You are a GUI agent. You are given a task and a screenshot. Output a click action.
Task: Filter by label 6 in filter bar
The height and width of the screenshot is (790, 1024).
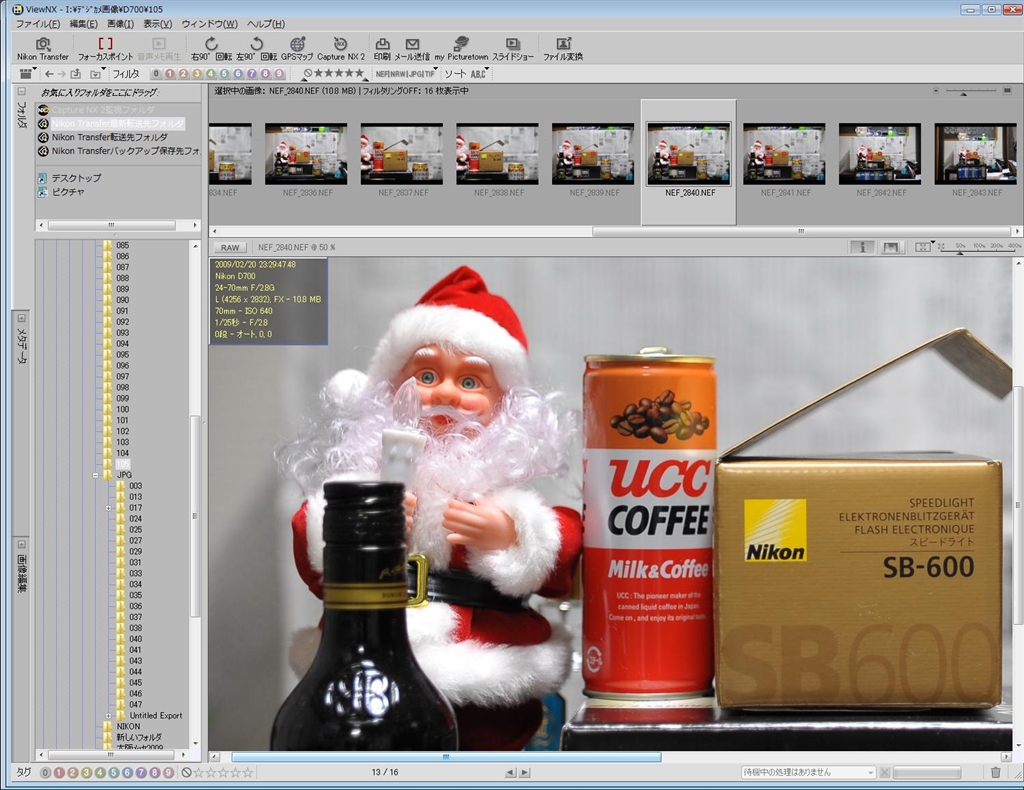pos(238,74)
